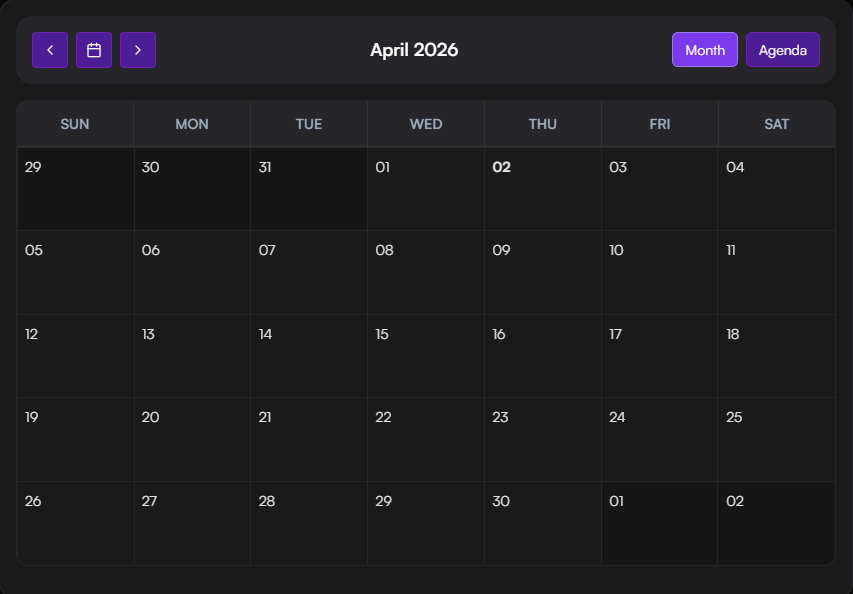
Task: Click the SAT column header
Action: (x=776, y=124)
